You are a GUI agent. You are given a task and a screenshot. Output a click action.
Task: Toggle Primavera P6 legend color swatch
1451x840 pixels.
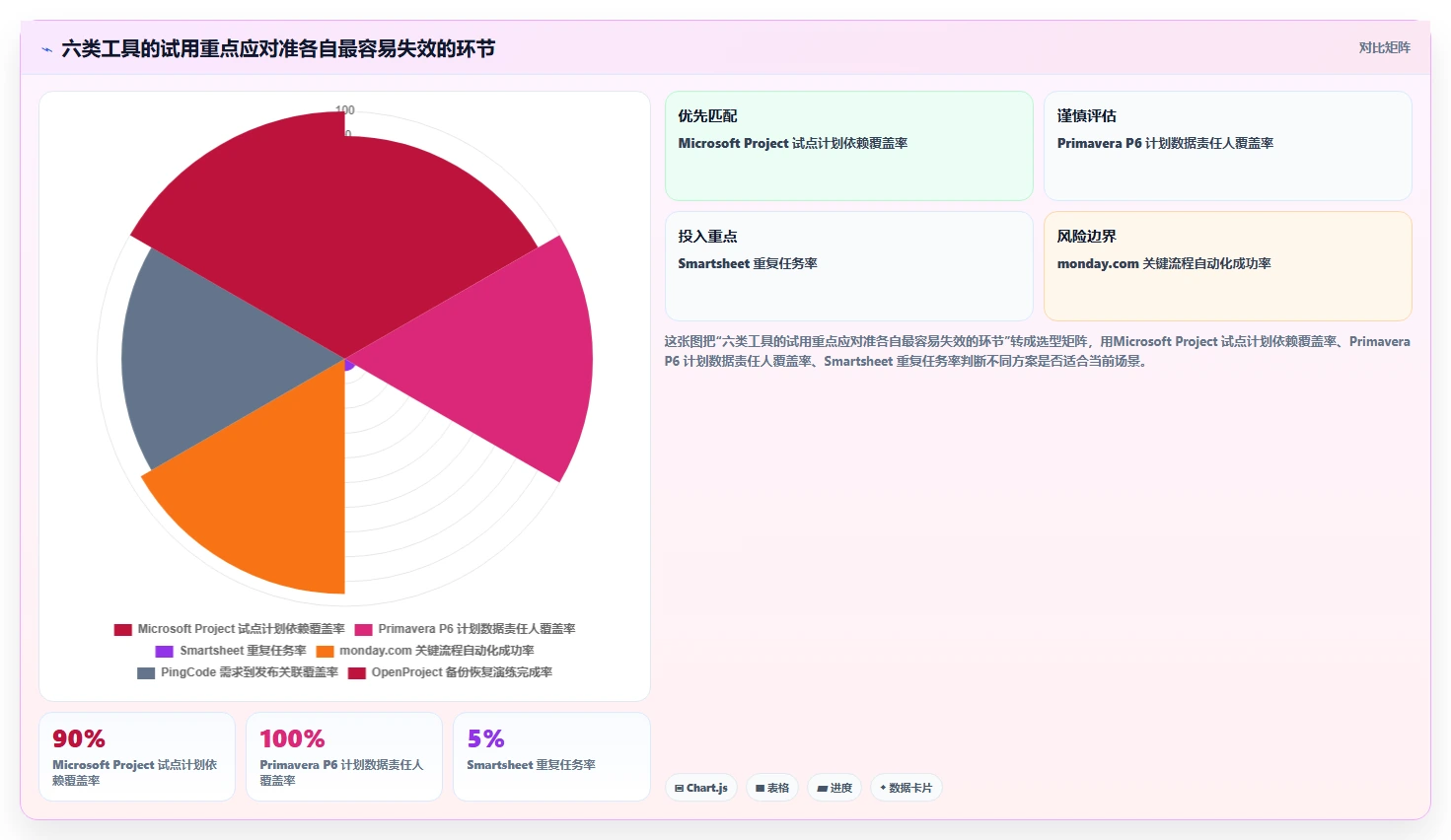[x=364, y=629]
